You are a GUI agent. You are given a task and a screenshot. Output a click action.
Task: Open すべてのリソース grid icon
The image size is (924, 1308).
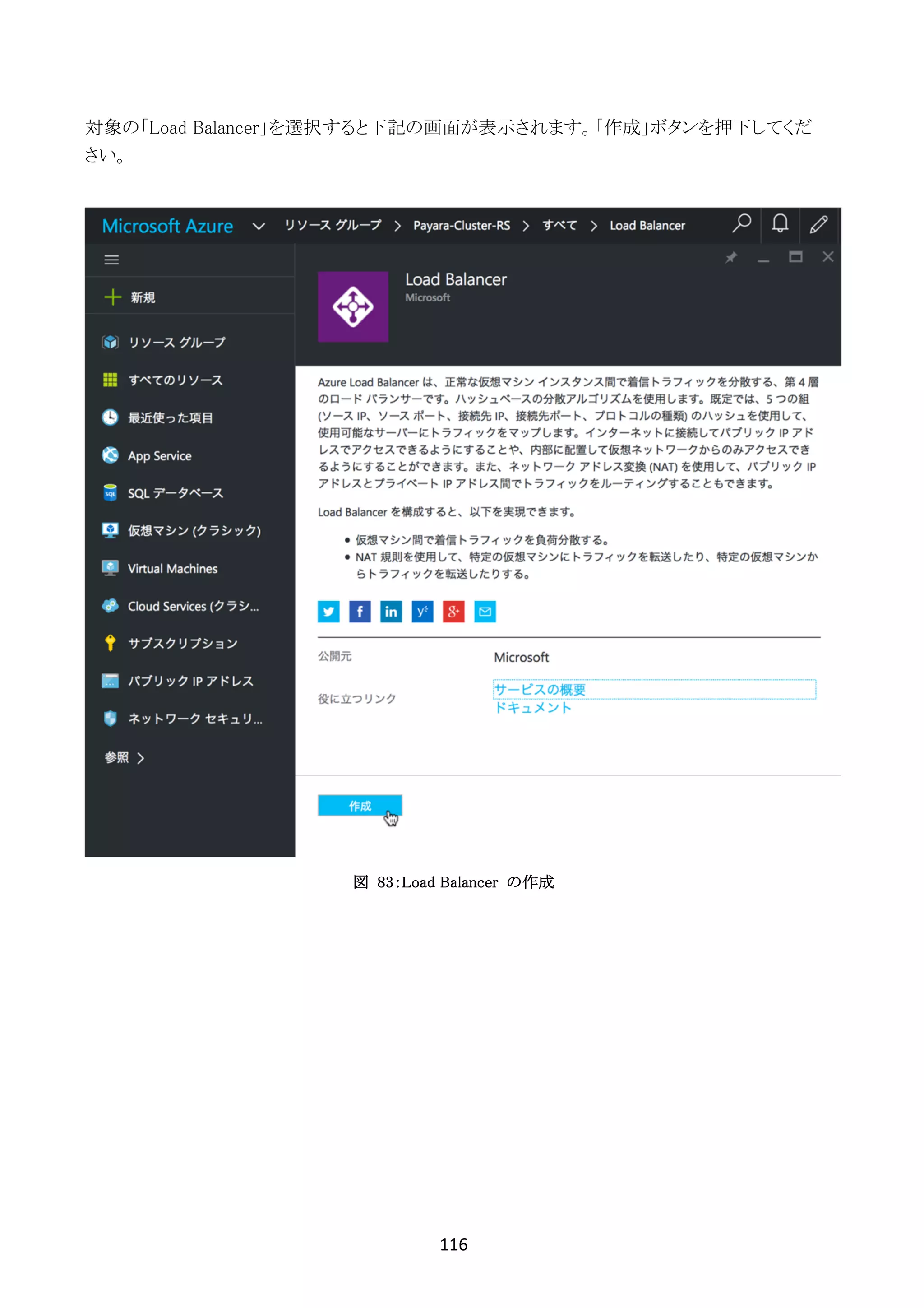[110, 380]
